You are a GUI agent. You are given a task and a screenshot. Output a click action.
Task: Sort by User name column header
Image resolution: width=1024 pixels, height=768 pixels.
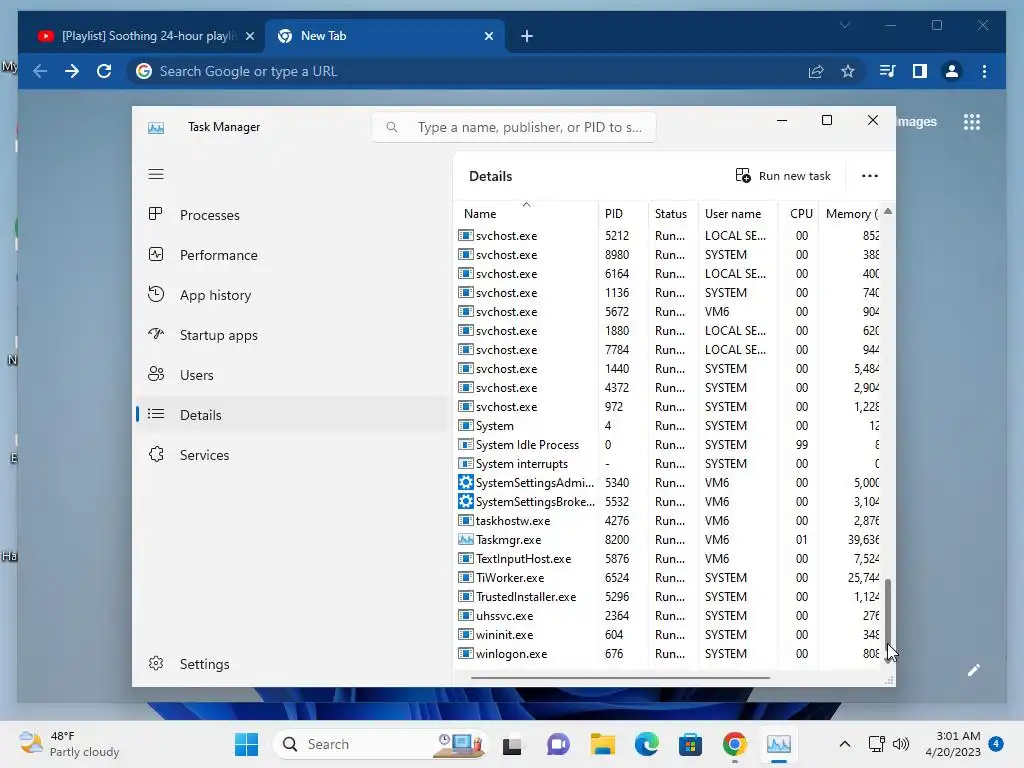pyautogui.click(x=738, y=214)
